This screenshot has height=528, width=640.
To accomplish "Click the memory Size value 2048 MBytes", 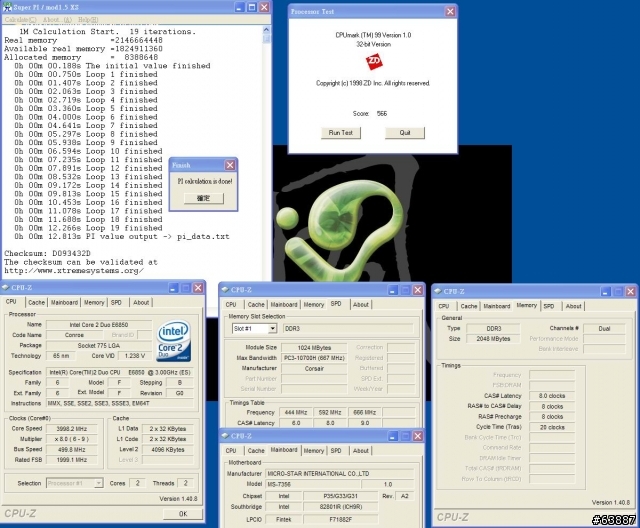I will [493, 339].
